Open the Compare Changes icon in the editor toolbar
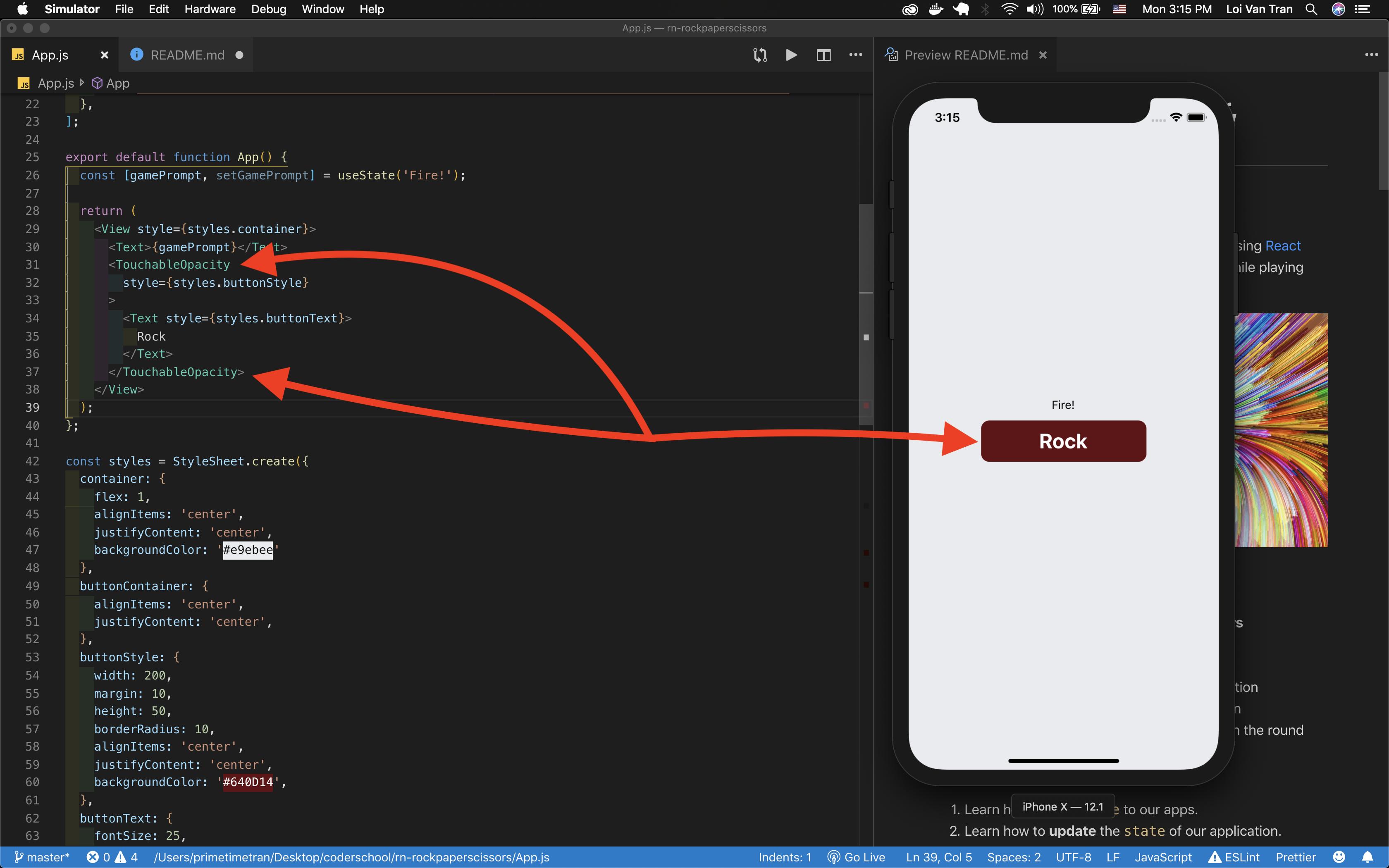This screenshot has width=1389, height=868. (x=760, y=55)
